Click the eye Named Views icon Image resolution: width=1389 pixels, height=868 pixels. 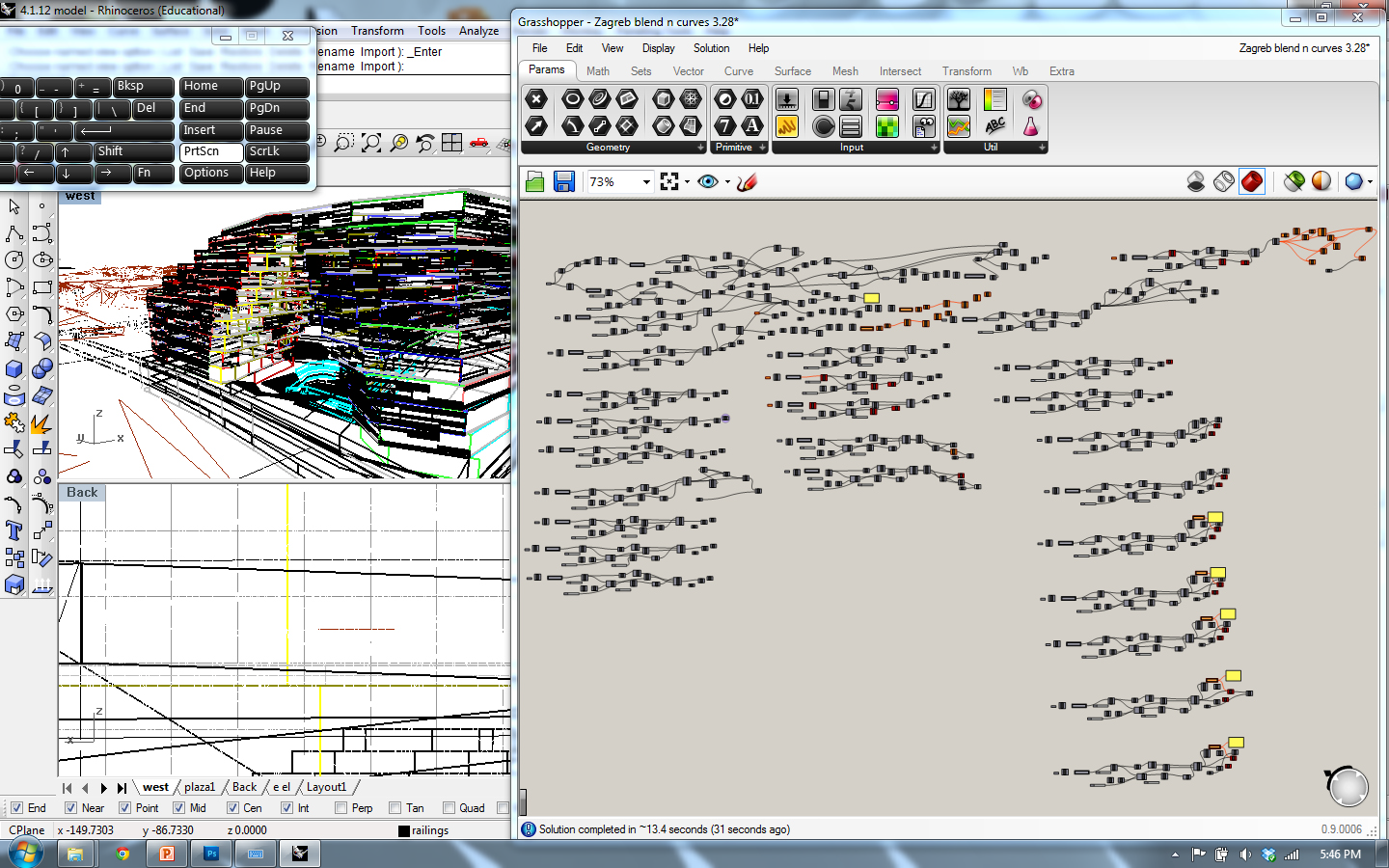point(708,181)
